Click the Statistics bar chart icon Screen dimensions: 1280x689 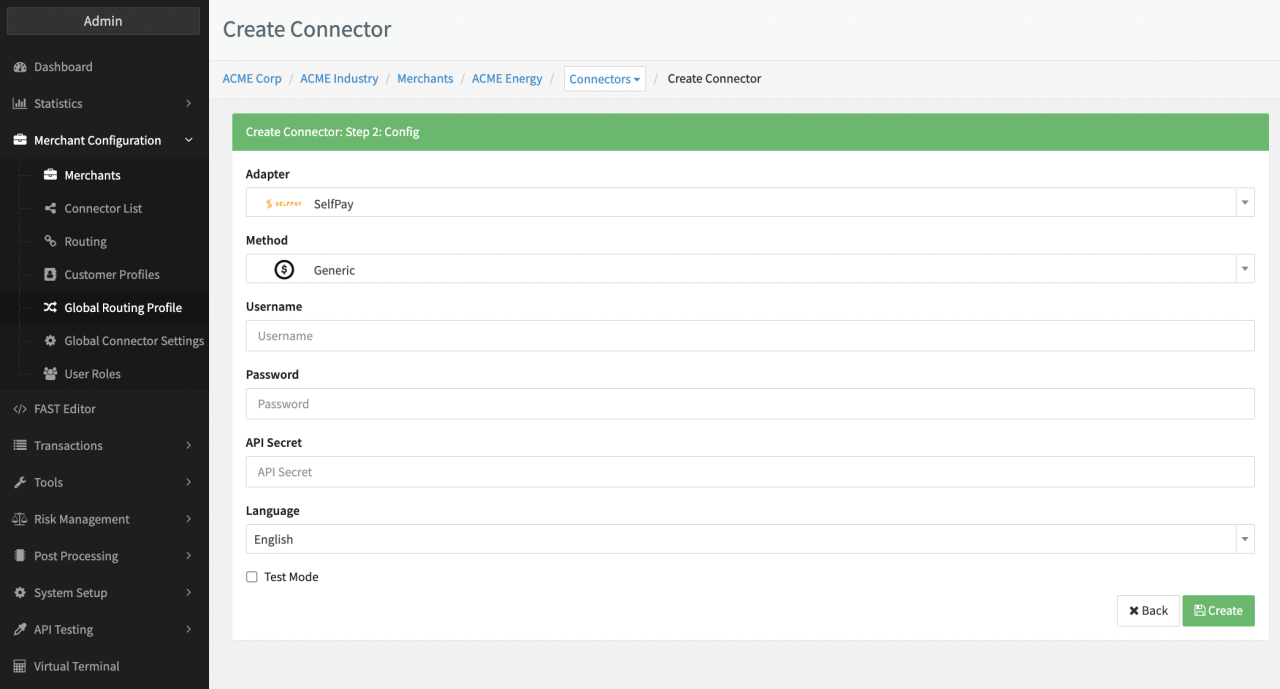[19, 104]
